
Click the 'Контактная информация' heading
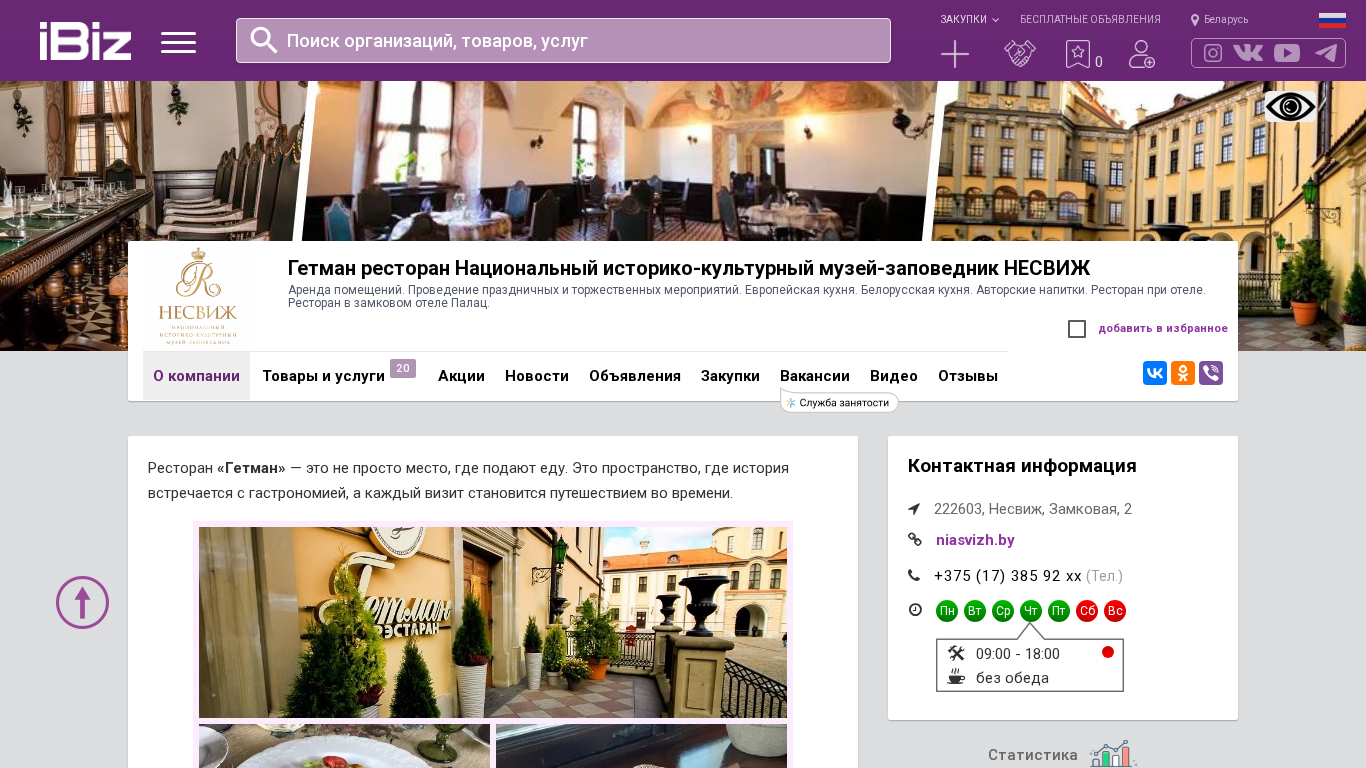click(x=1022, y=466)
